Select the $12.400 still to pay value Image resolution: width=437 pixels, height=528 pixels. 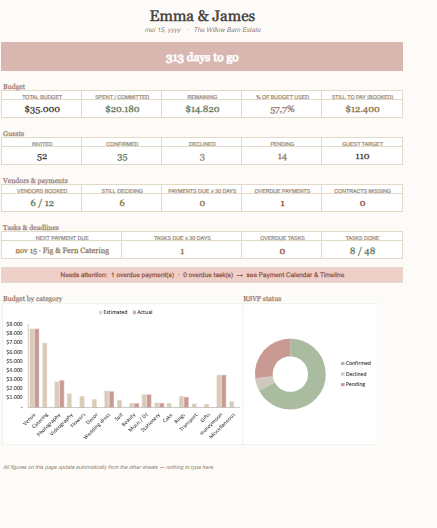(x=362, y=109)
